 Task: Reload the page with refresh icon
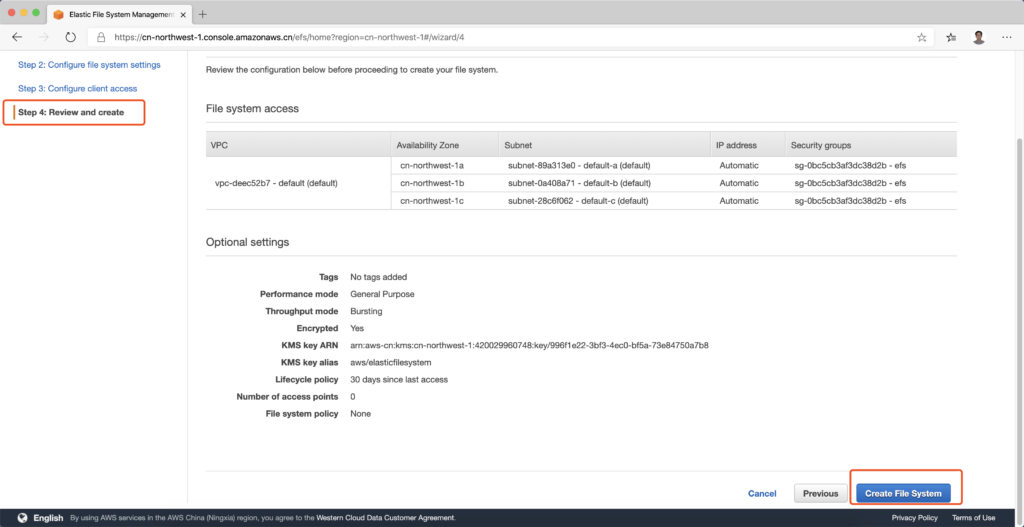tap(70, 37)
